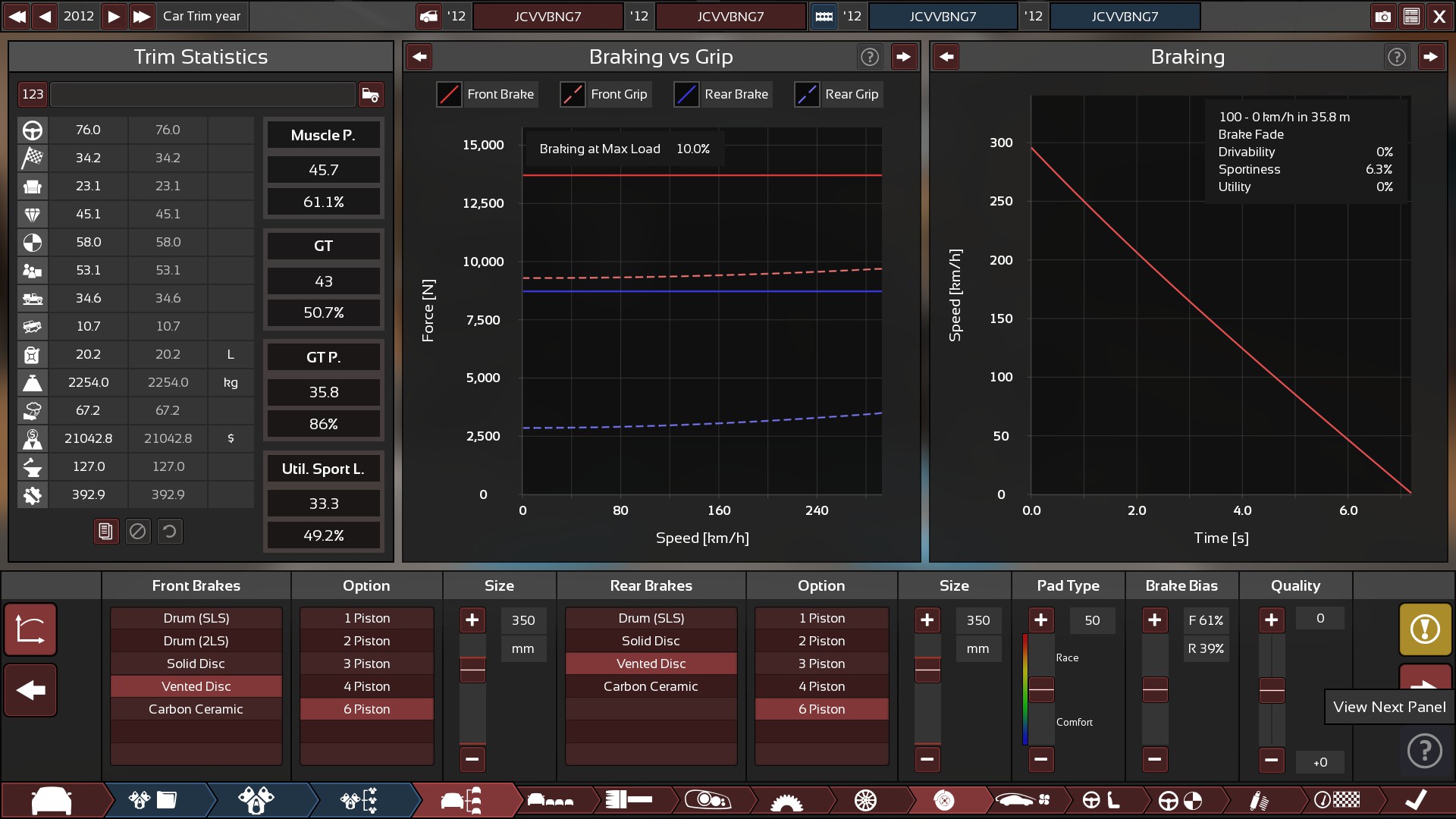Click the load comparison car icon

click(371, 94)
